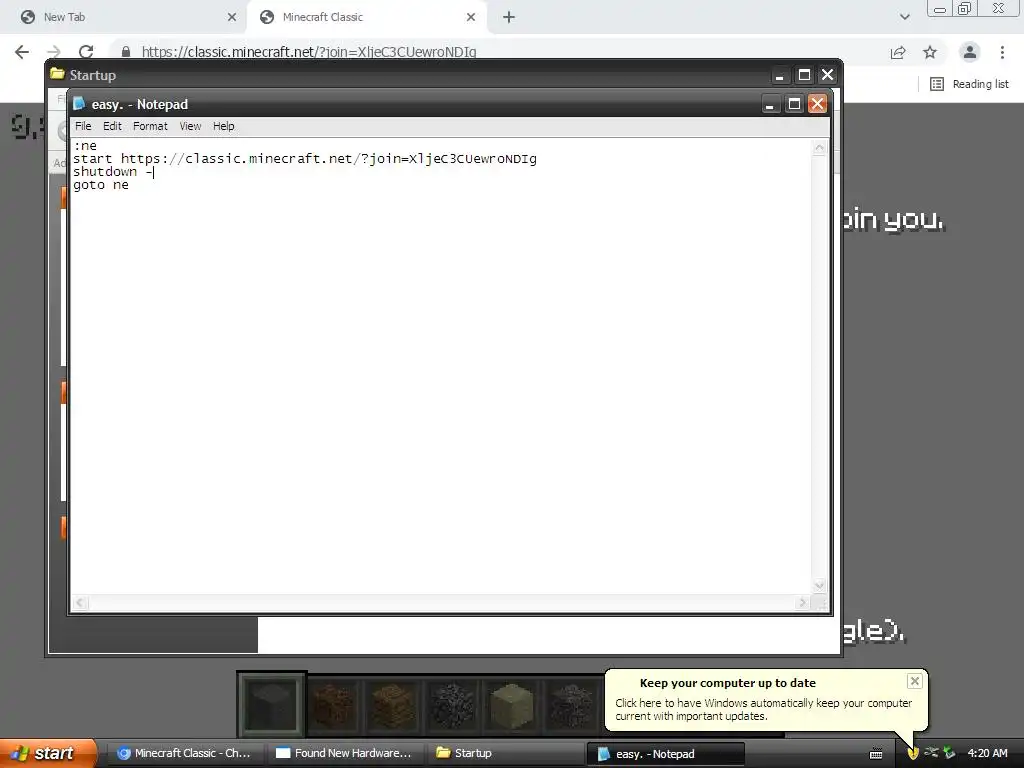Viewport: 1024px width, 768px height.
Task: Click the 'start https://classic.minecraft.net' line
Action: [x=305, y=159]
